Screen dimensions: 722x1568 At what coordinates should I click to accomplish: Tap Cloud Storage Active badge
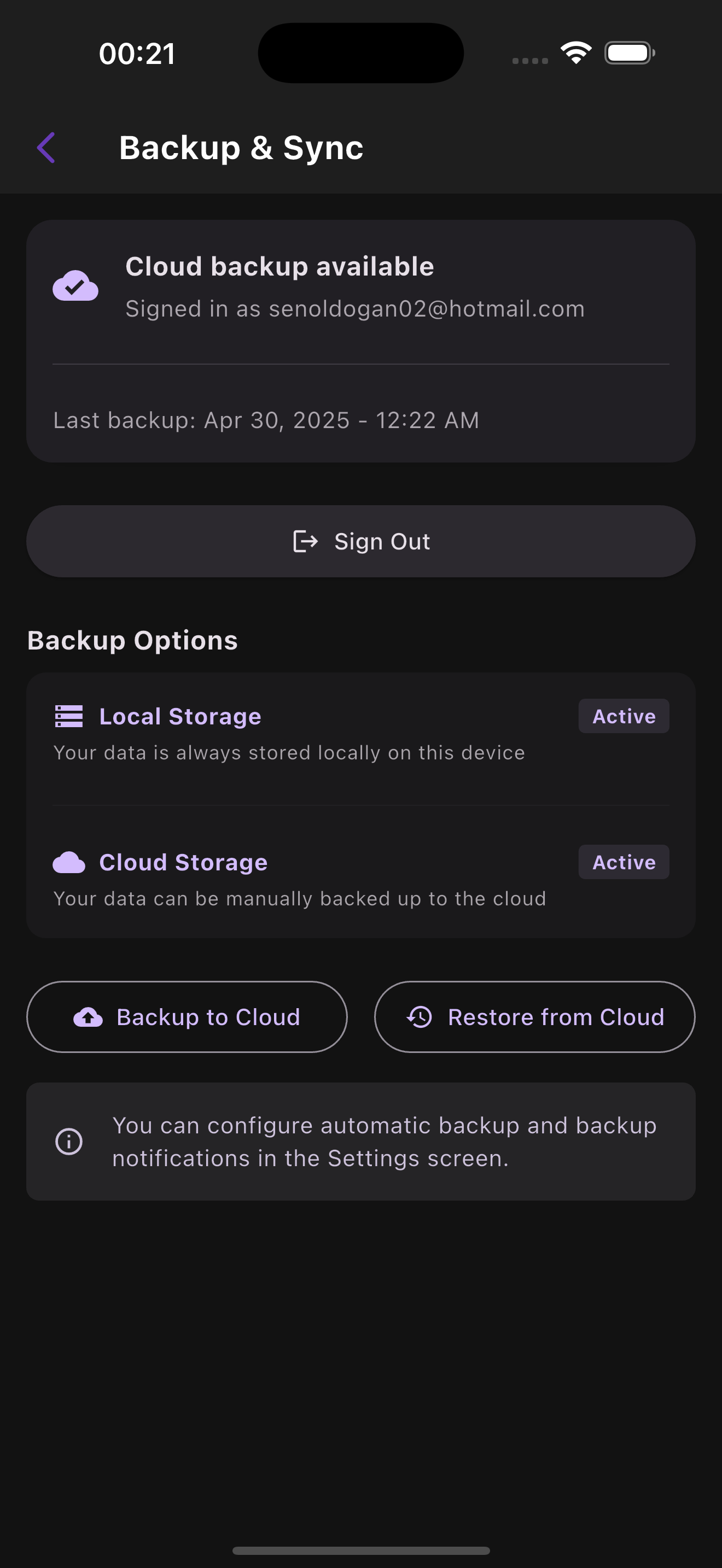[624, 862]
